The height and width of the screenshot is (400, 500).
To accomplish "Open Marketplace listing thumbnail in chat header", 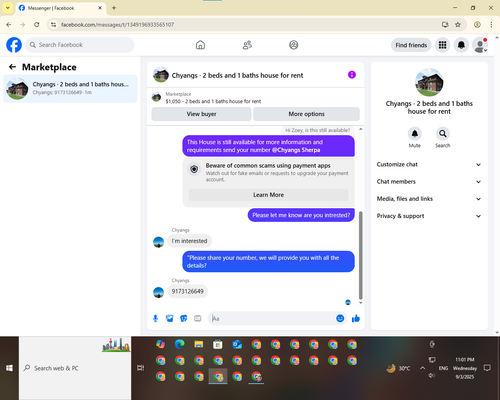I will click(156, 97).
